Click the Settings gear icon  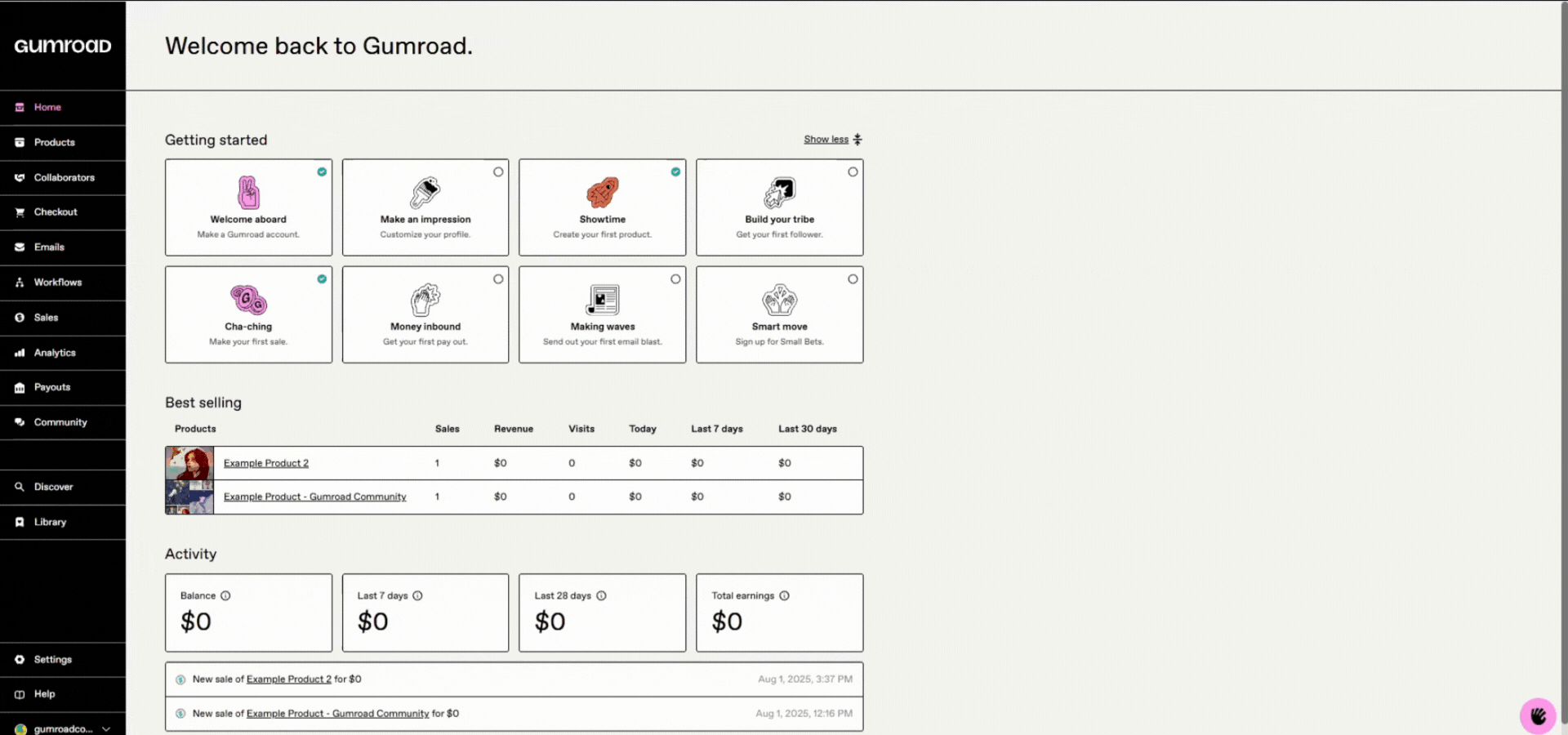[20, 659]
